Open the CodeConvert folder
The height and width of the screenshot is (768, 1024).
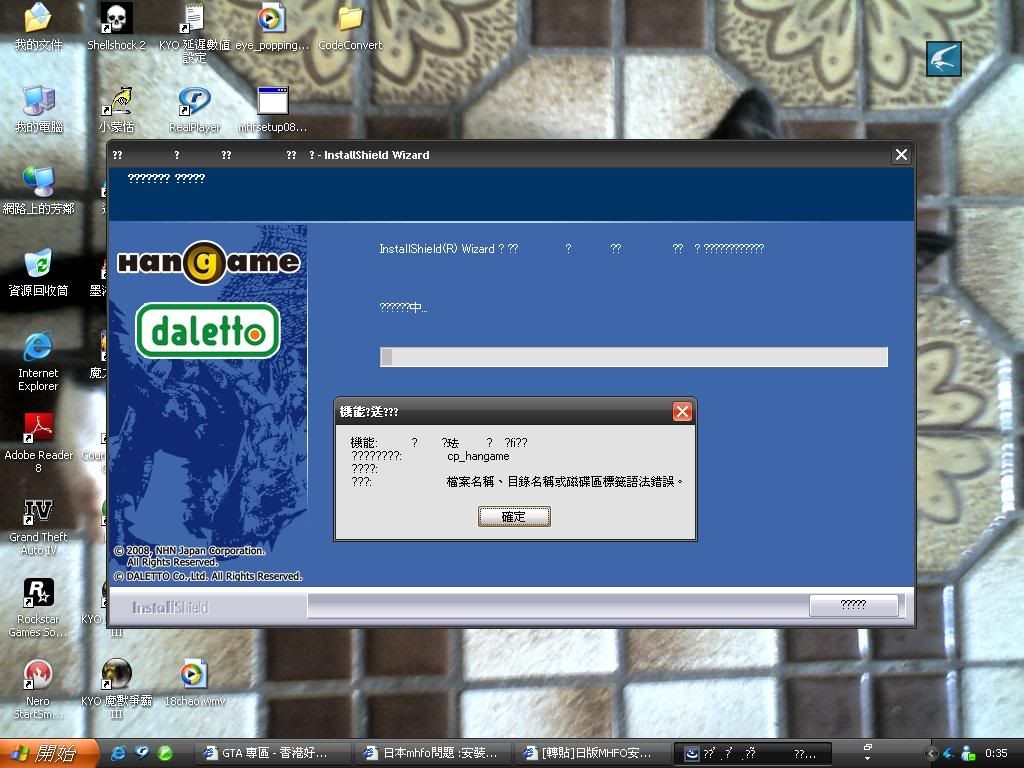point(350,26)
